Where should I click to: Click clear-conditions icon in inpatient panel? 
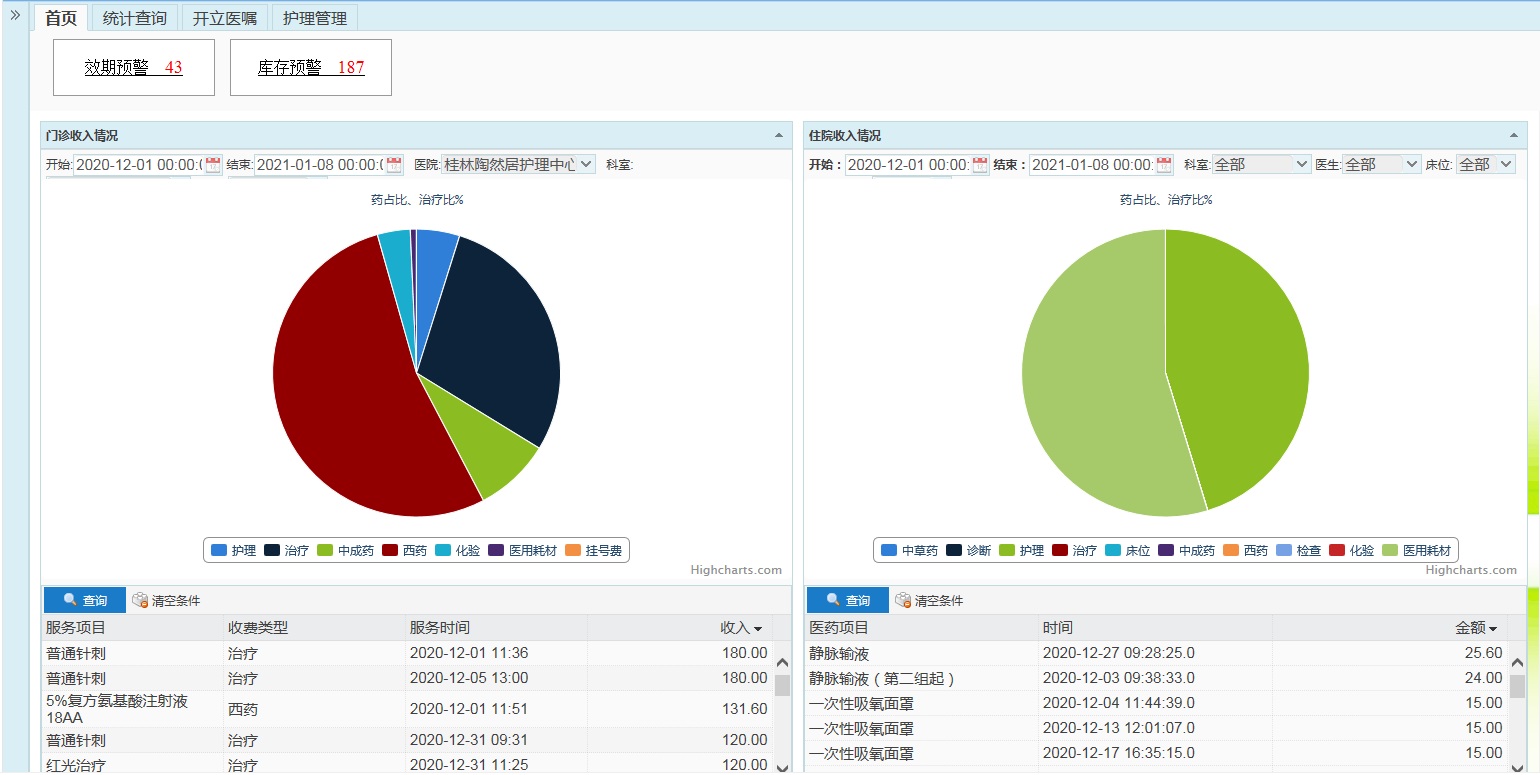903,600
